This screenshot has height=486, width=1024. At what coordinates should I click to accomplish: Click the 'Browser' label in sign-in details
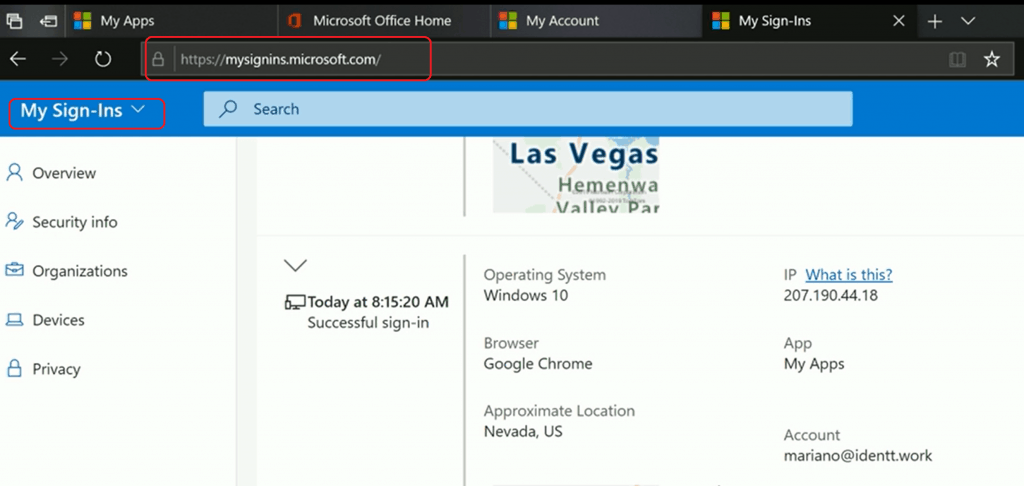[511, 343]
